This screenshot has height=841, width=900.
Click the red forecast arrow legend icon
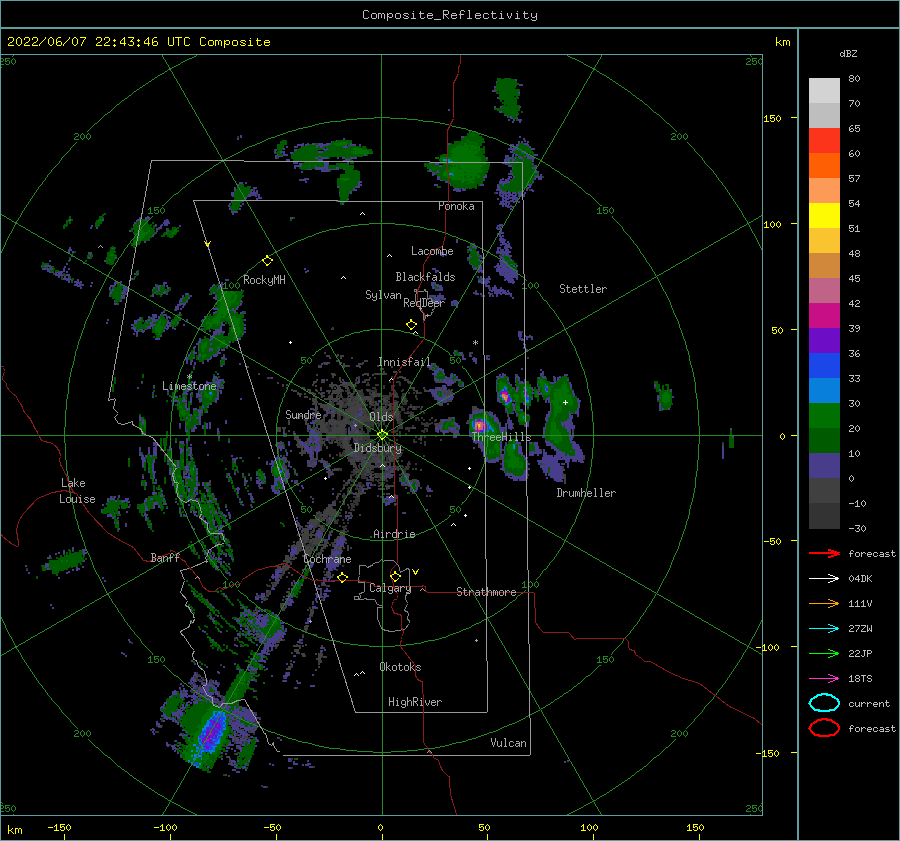pos(824,553)
